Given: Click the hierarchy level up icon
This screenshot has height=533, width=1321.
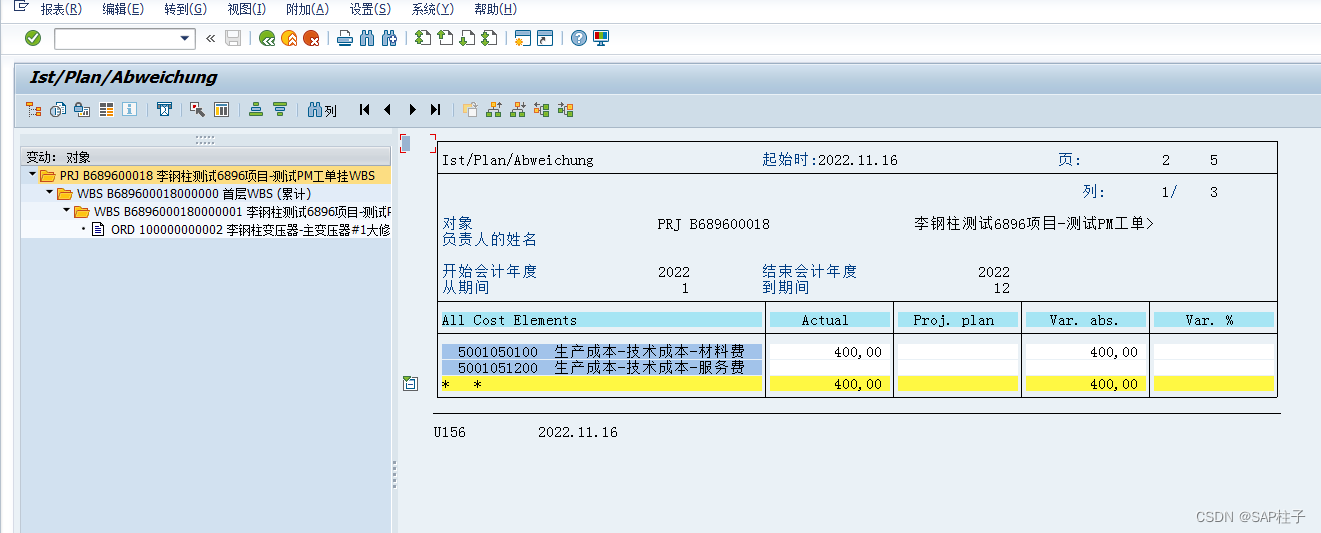Looking at the screenshot, I should tap(493, 110).
